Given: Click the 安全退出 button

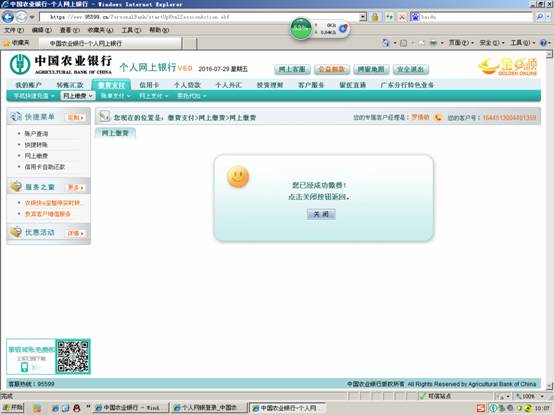Looking at the screenshot, I should coord(411,69).
